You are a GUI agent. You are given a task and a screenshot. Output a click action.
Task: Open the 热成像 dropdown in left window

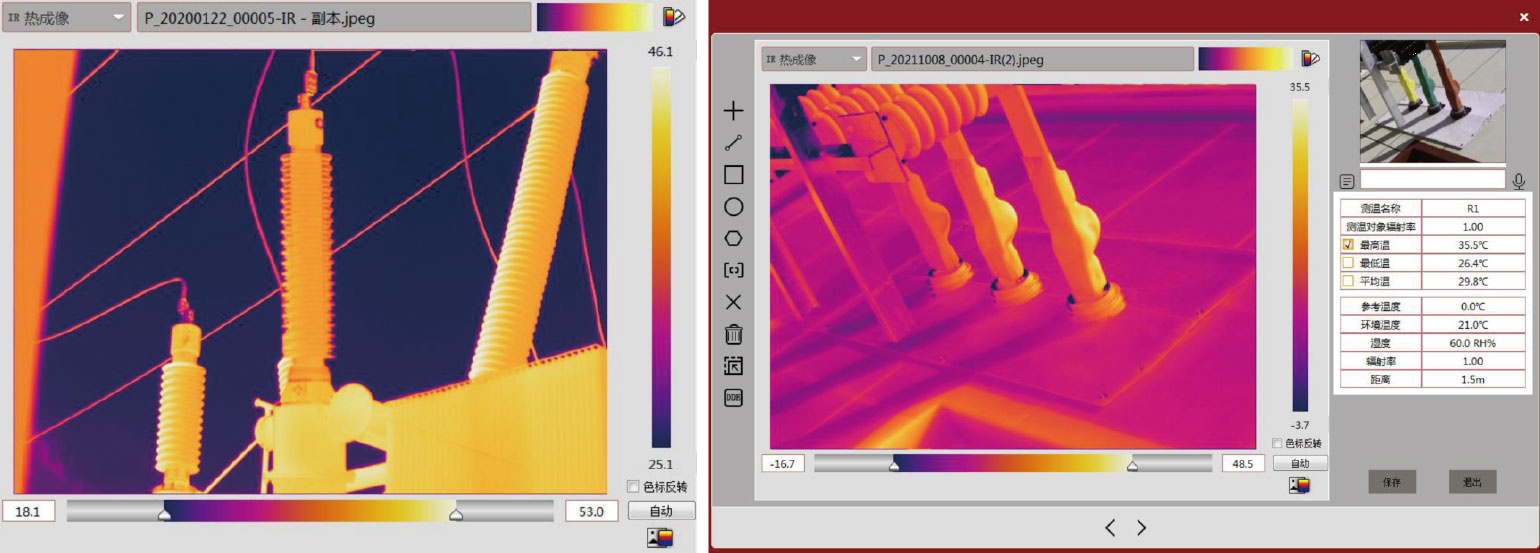point(119,18)
